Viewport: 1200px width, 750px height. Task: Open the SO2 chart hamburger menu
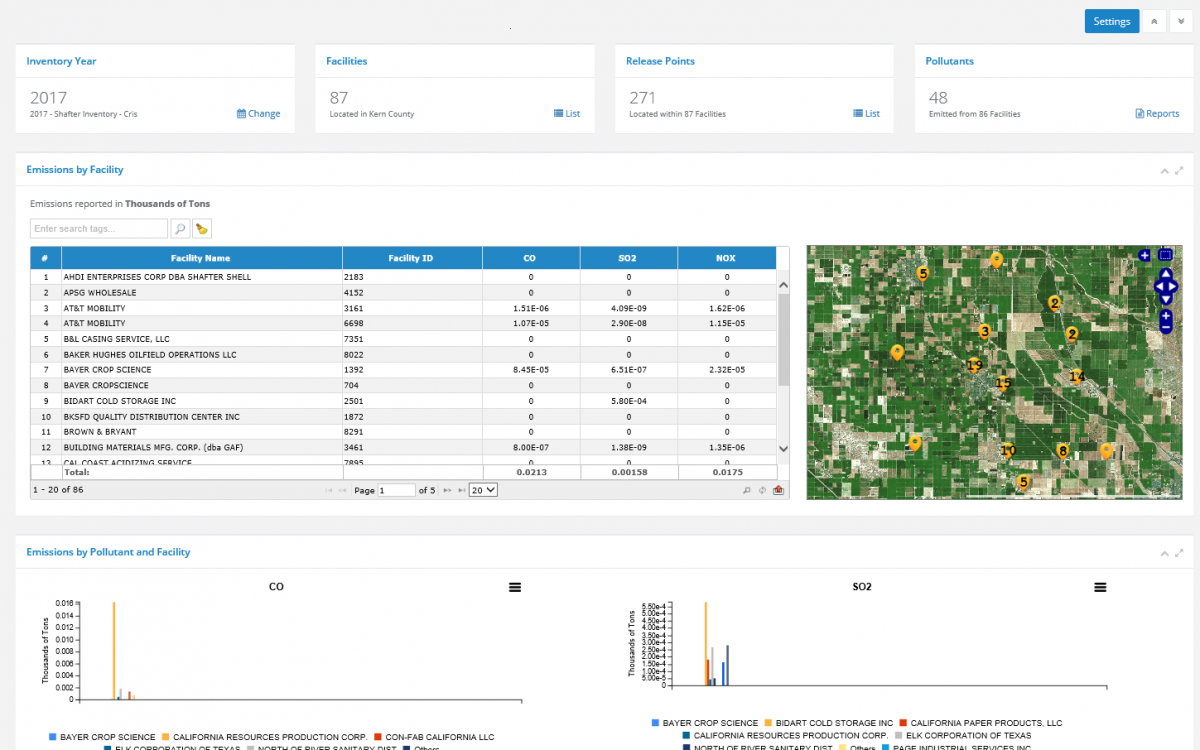[1100, 587]
